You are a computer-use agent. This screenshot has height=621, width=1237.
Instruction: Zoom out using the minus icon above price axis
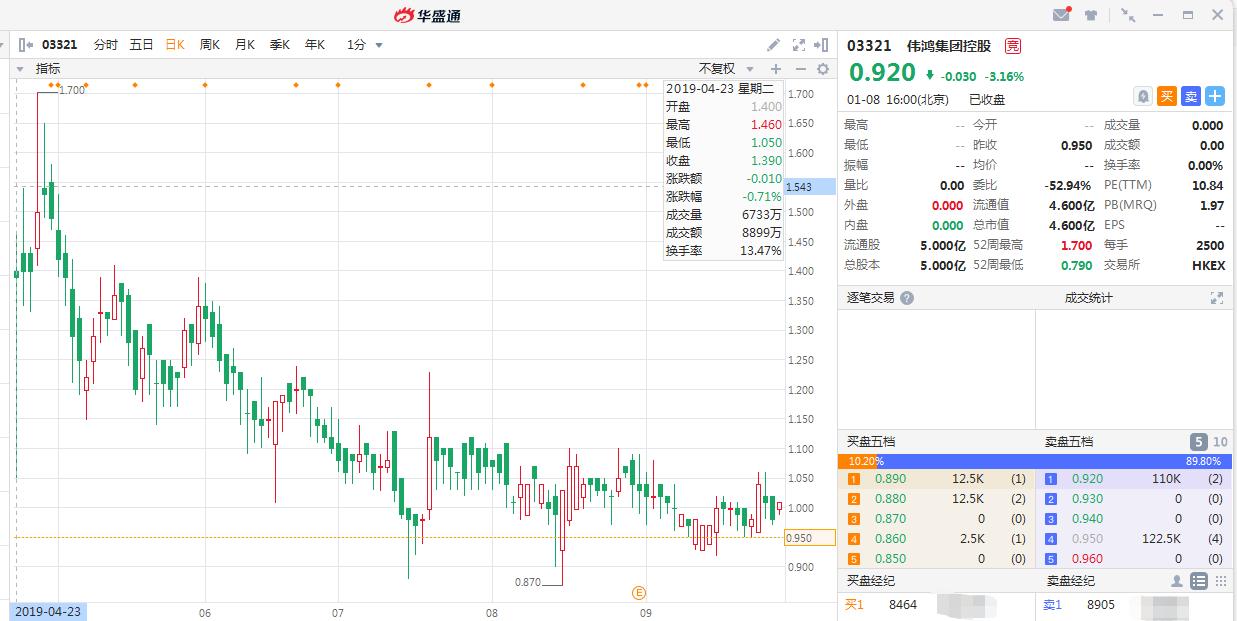click(800, 68)
